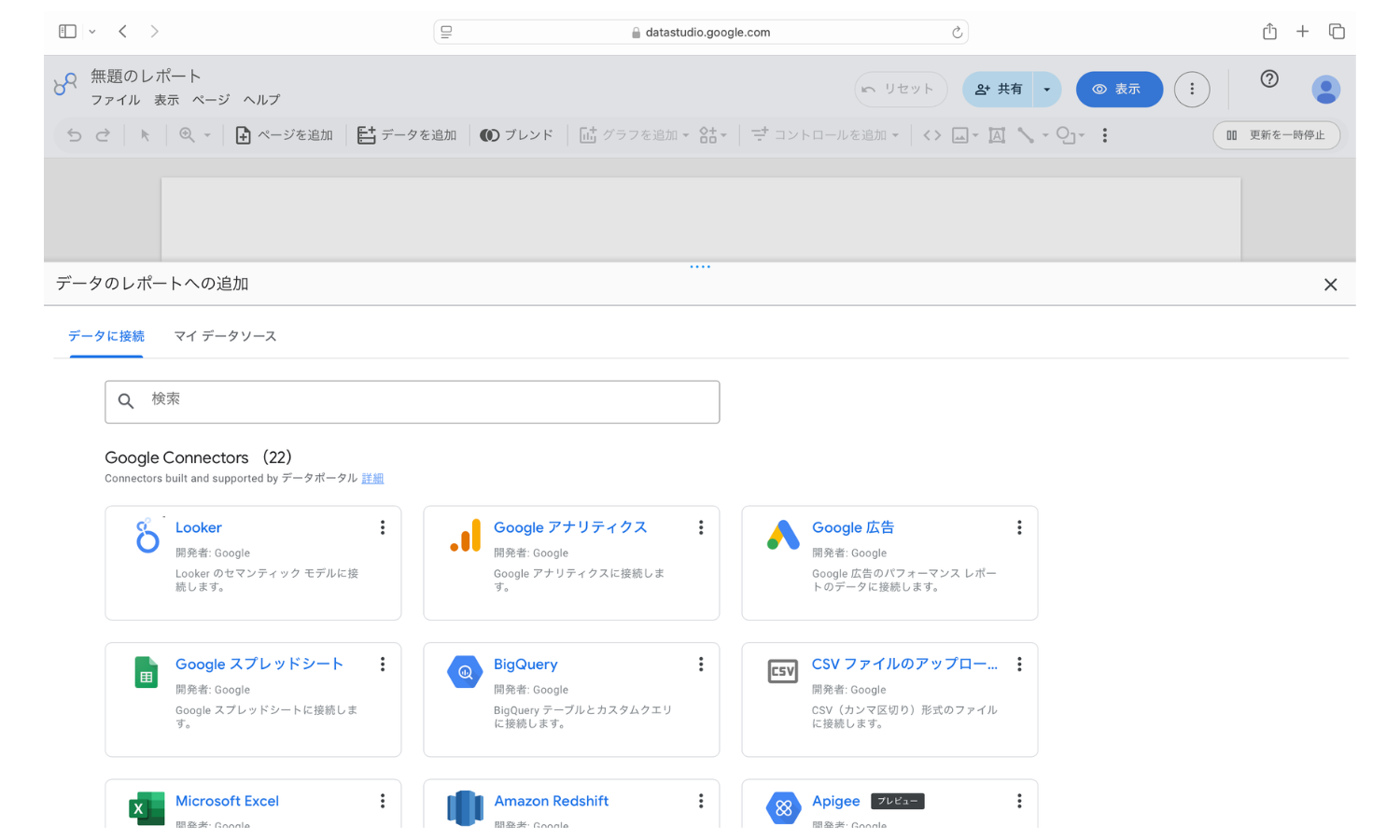Switch to マイ データソース tab
The height and width of the screenshot is (840, 1400).
pyautogui.click(x=225, y=336)
